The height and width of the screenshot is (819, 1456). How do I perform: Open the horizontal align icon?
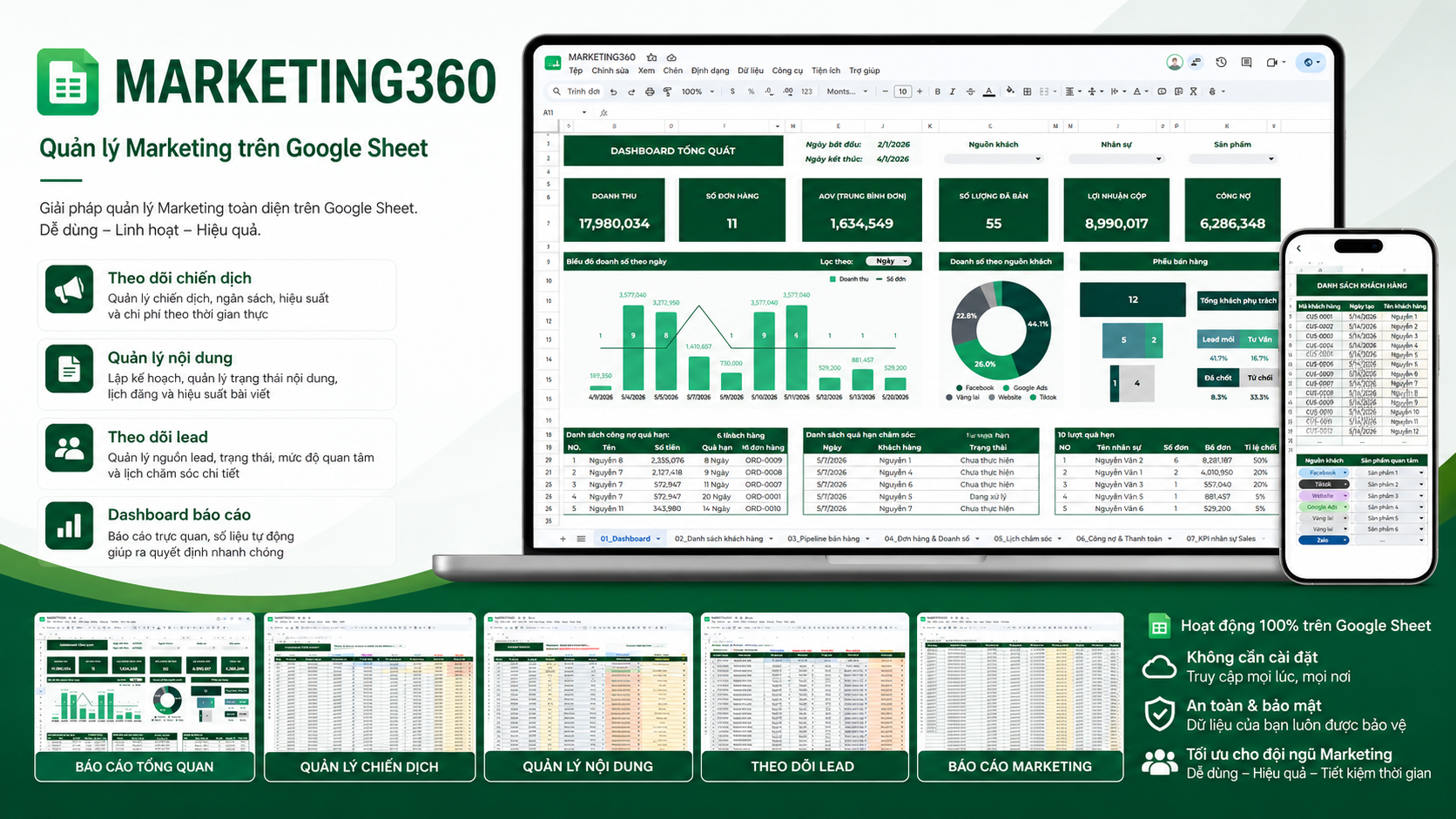(1070, 91)
